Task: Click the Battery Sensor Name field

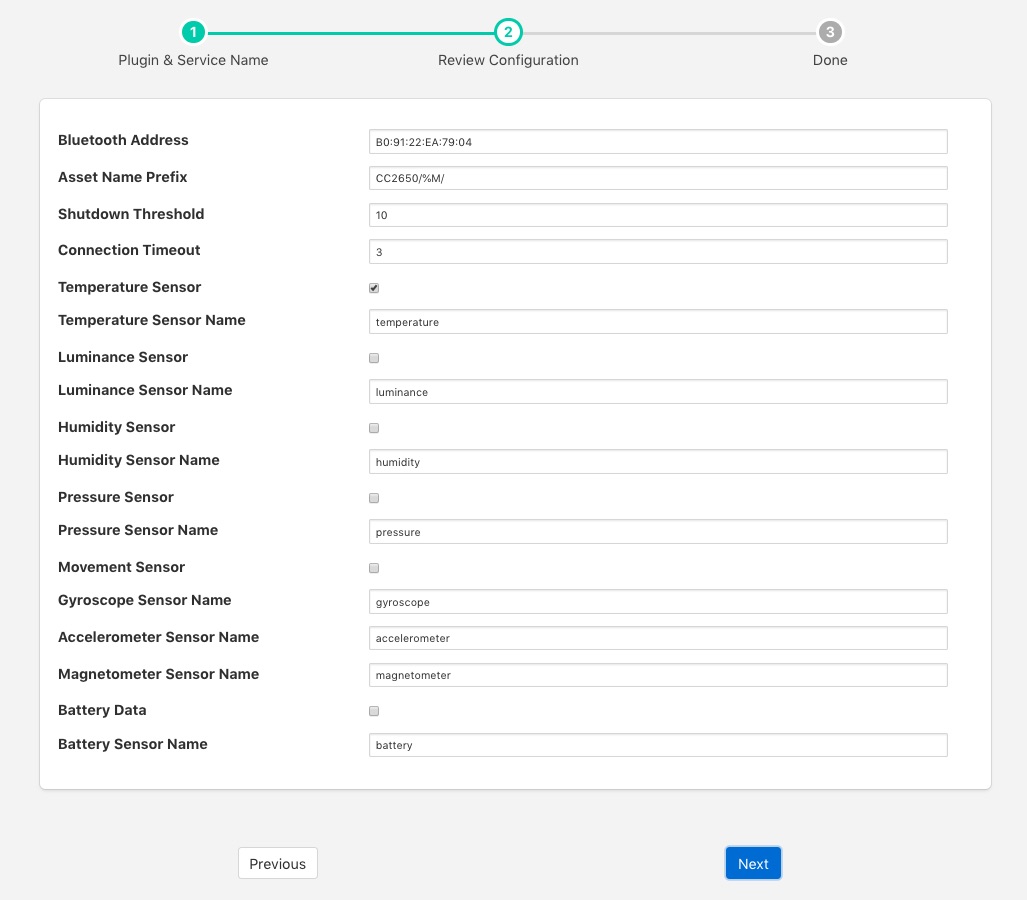Action: (x=657, y=745)
